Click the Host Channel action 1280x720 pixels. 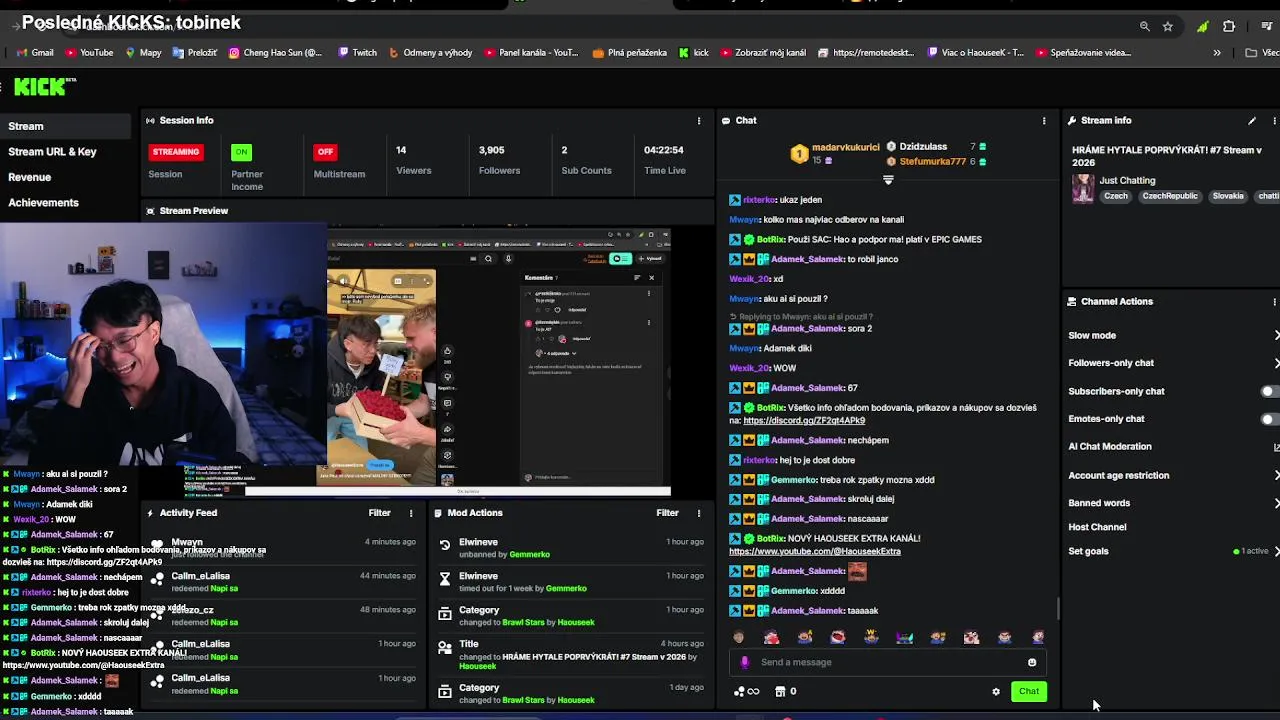pos(1097,527)
